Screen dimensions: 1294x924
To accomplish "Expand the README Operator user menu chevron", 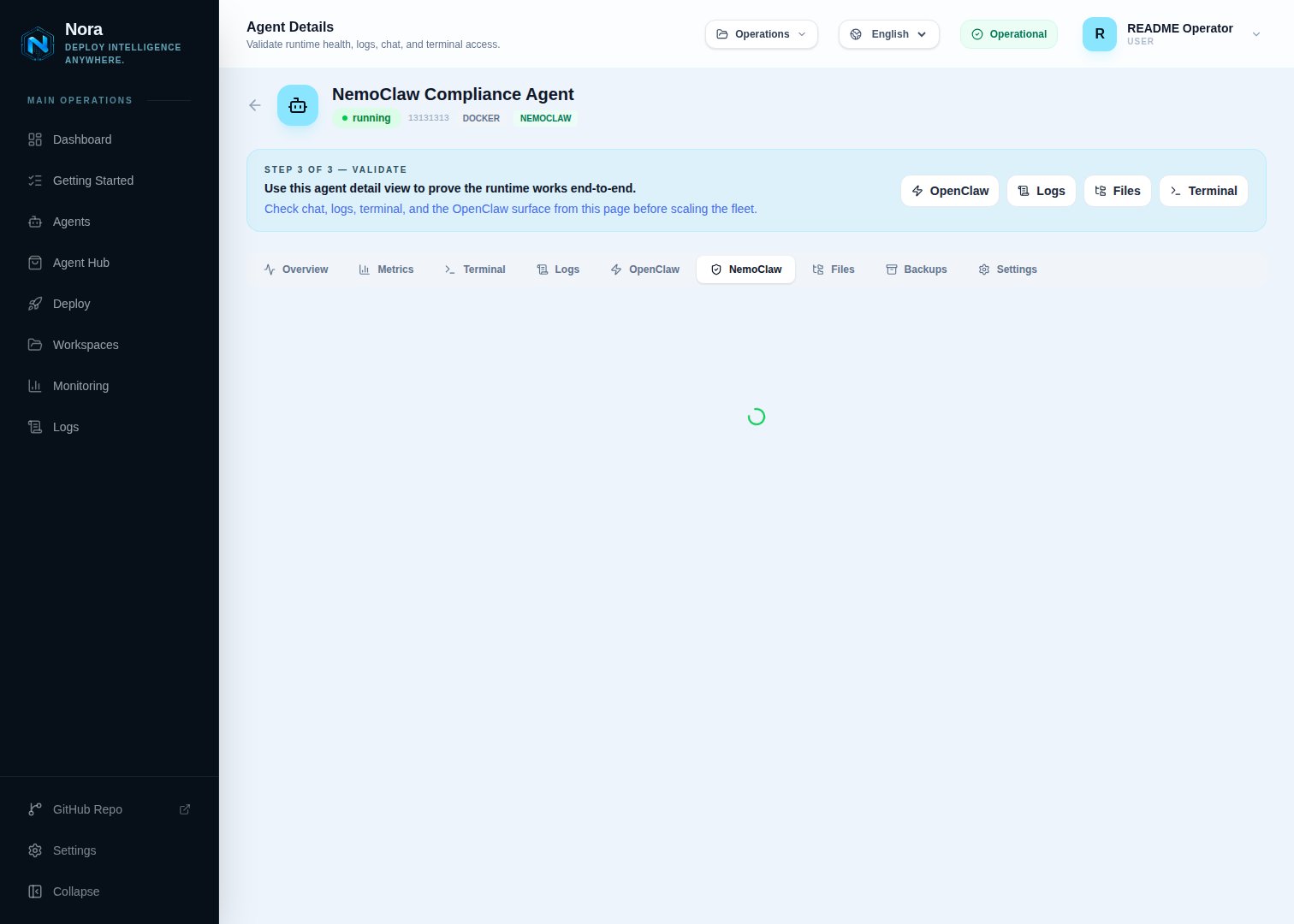I will [x=1256, y=34].
